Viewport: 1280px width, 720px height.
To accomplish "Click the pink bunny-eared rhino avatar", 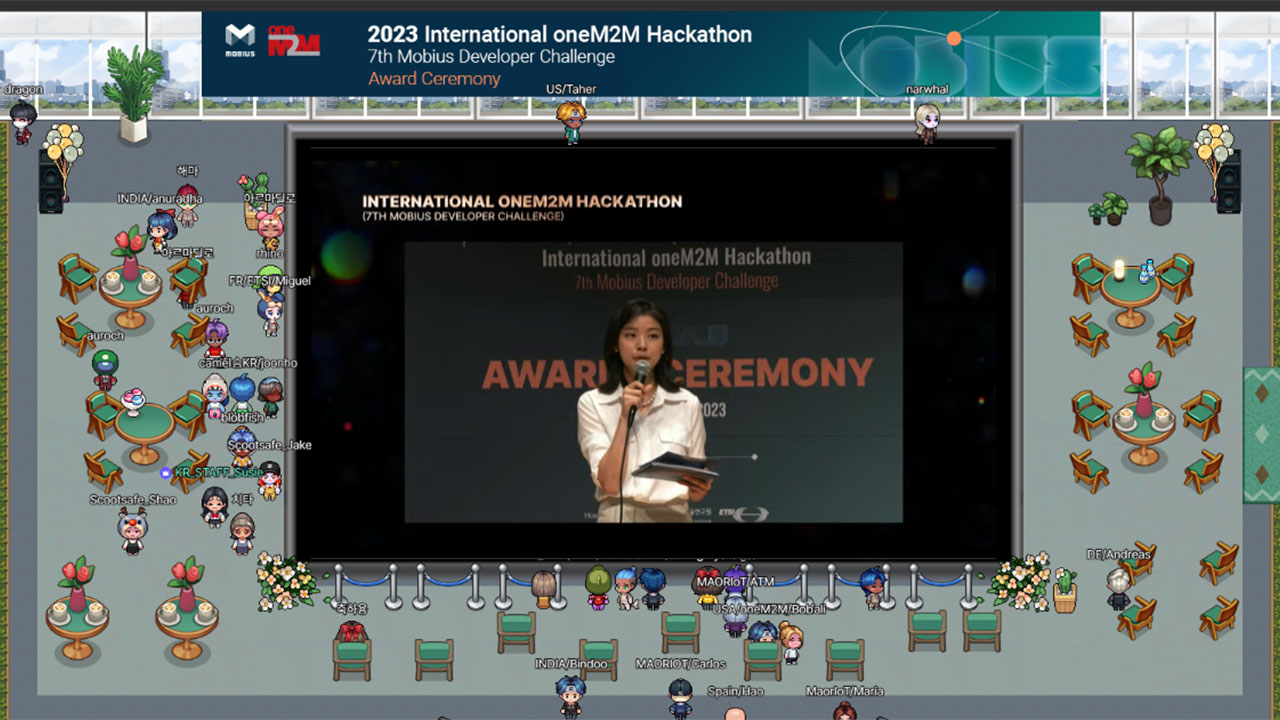I will (270, 227).
